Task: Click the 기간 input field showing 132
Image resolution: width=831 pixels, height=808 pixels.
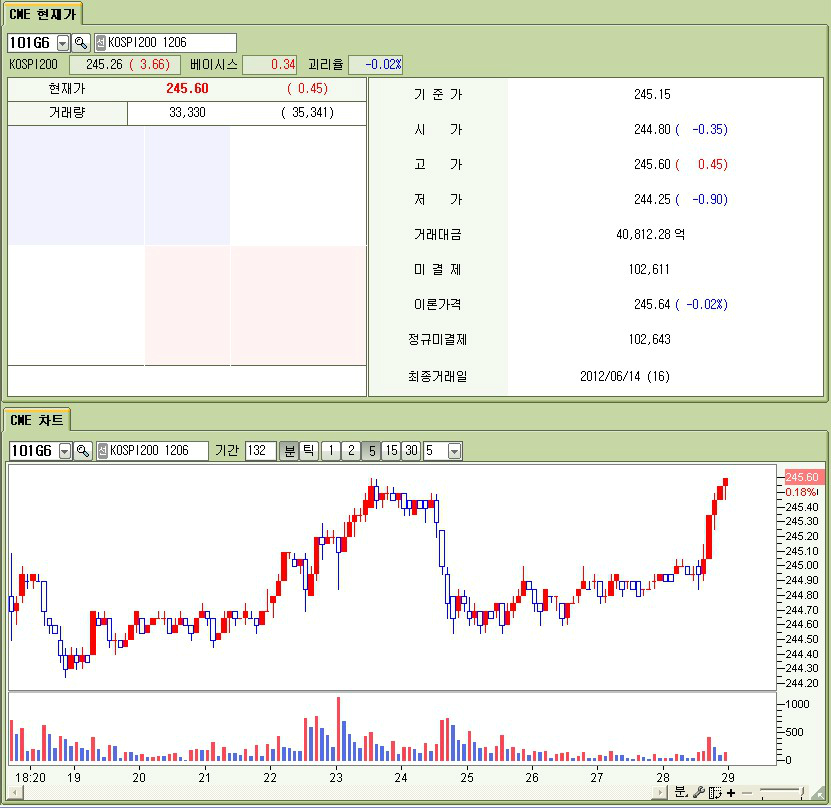Action: [260, 451]
